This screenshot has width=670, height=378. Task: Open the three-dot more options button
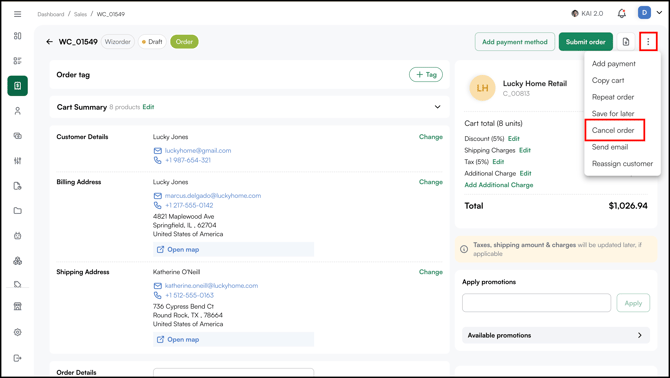[648, 42]
